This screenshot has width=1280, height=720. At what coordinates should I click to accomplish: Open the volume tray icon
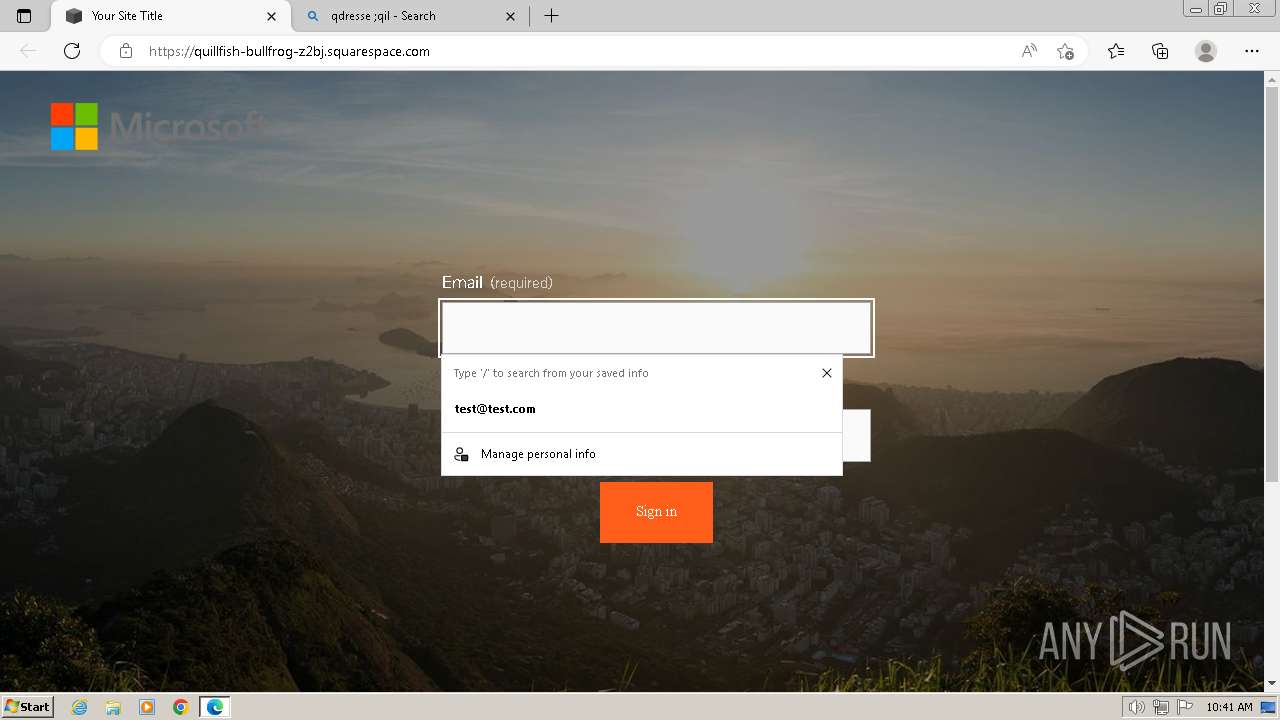click(1137, 707)
